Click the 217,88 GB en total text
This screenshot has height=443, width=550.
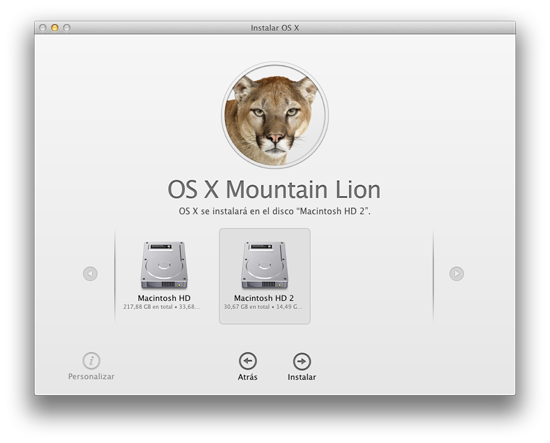point(148,307)
